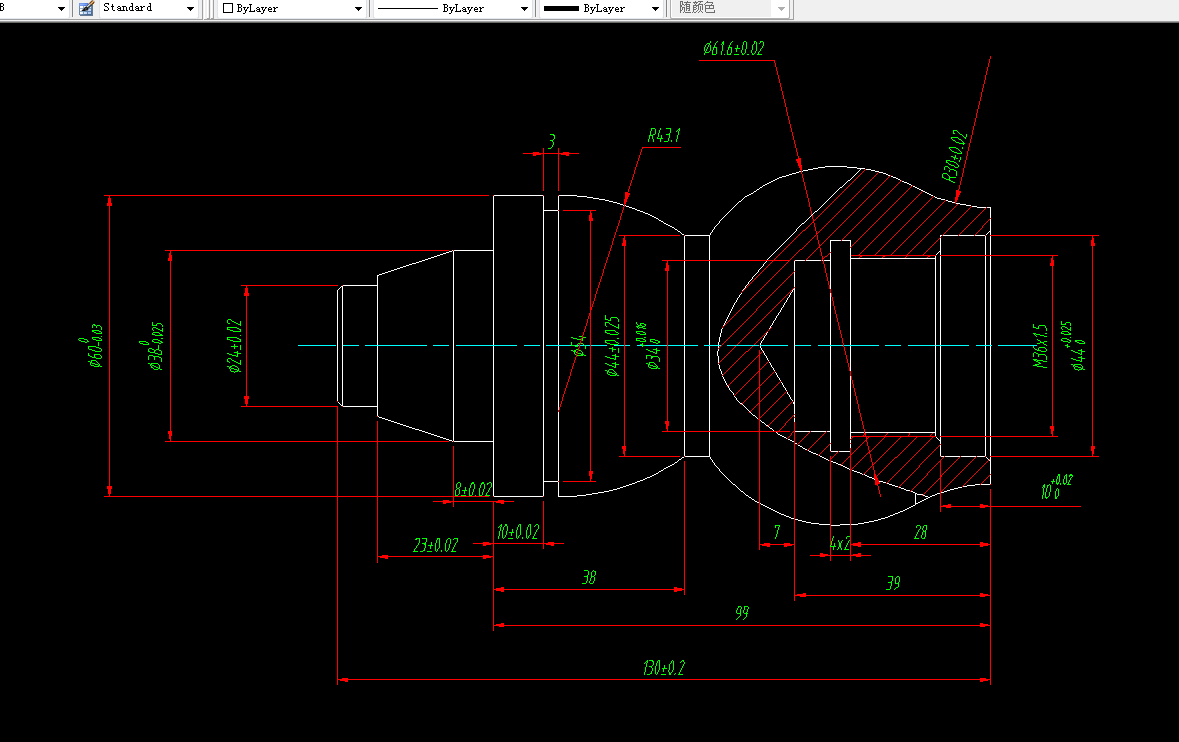Select the R30±0.02 radius label
Screen dimensions: 1179x742
pos(954,156)
